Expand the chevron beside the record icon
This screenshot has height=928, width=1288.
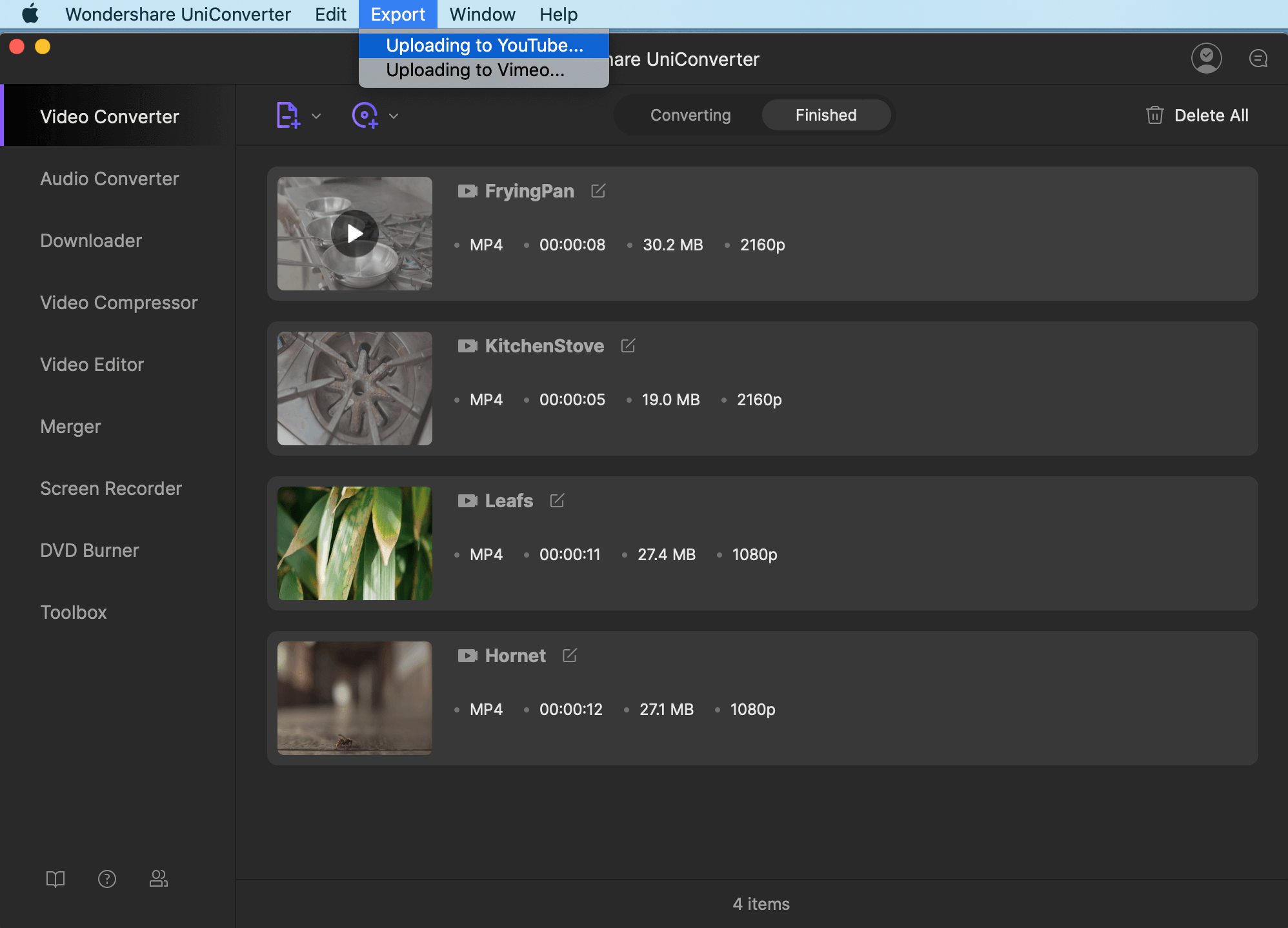pos(394,116)
